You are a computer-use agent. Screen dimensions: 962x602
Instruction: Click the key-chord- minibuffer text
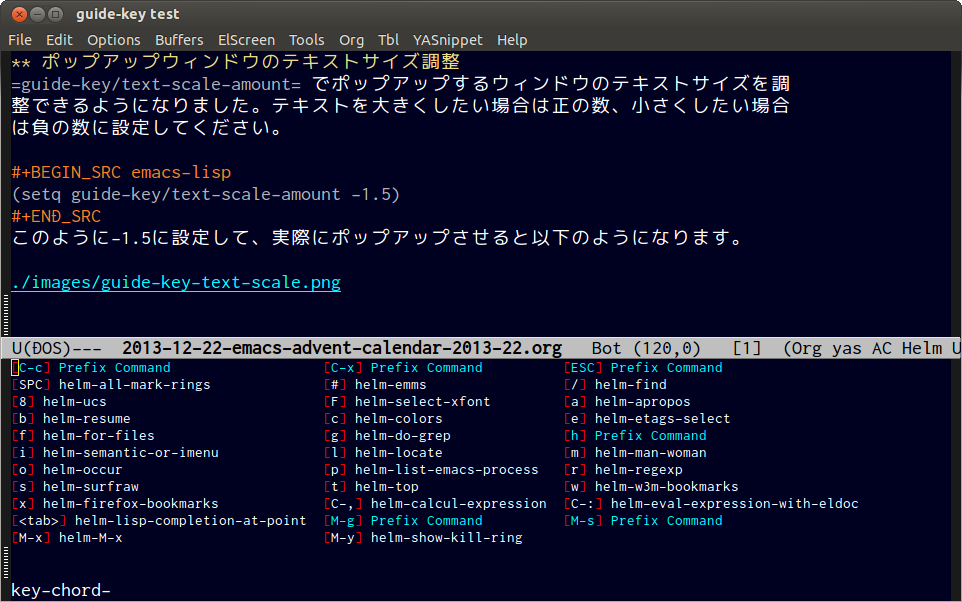61,590
